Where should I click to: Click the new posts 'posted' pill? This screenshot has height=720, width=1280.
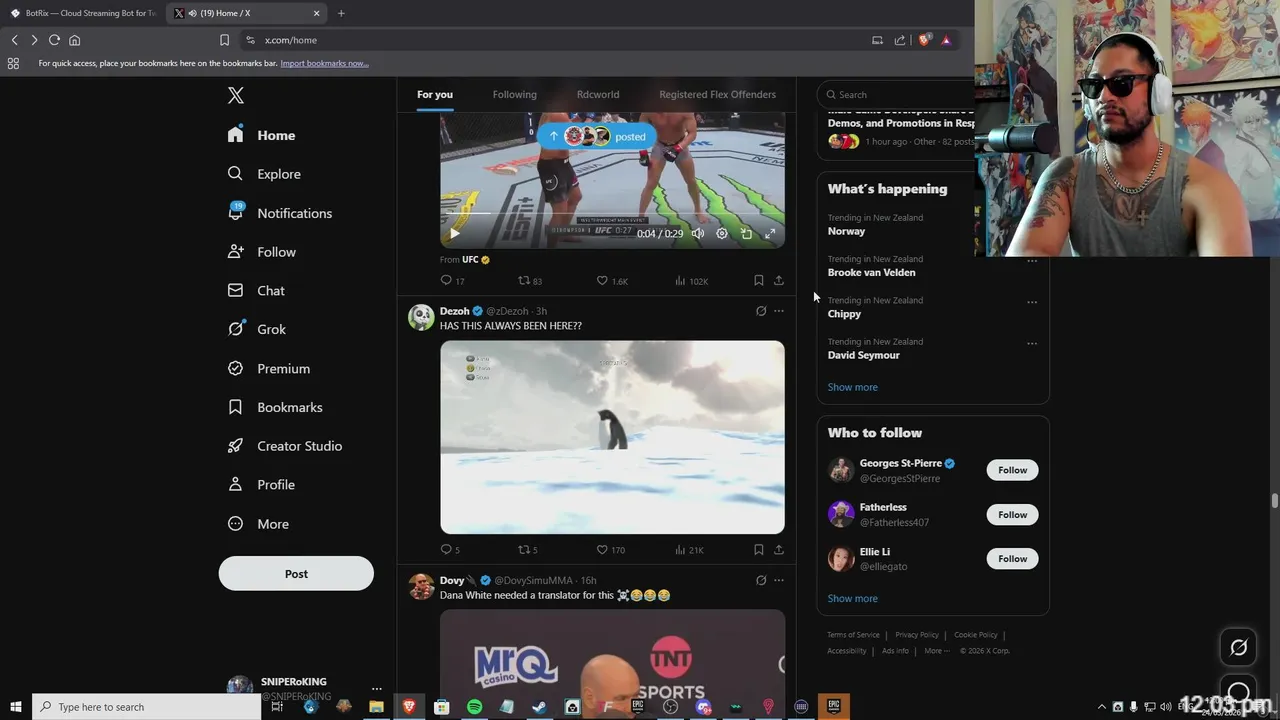tap(597, 136)
